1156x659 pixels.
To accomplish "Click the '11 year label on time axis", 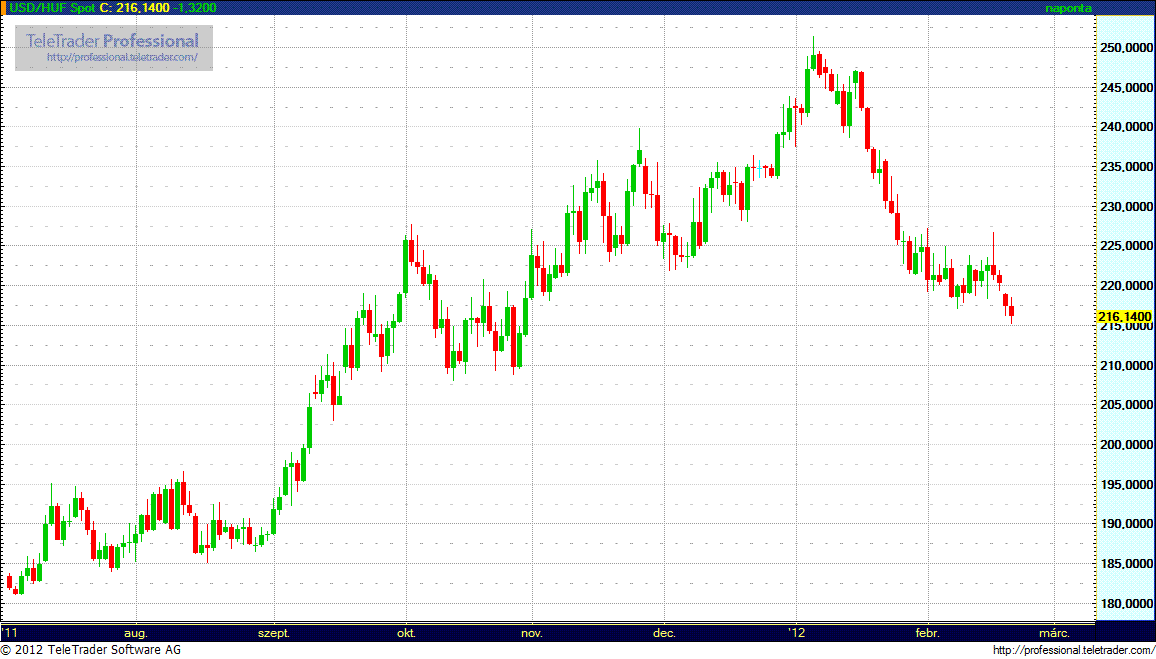I will click(10, 632).
